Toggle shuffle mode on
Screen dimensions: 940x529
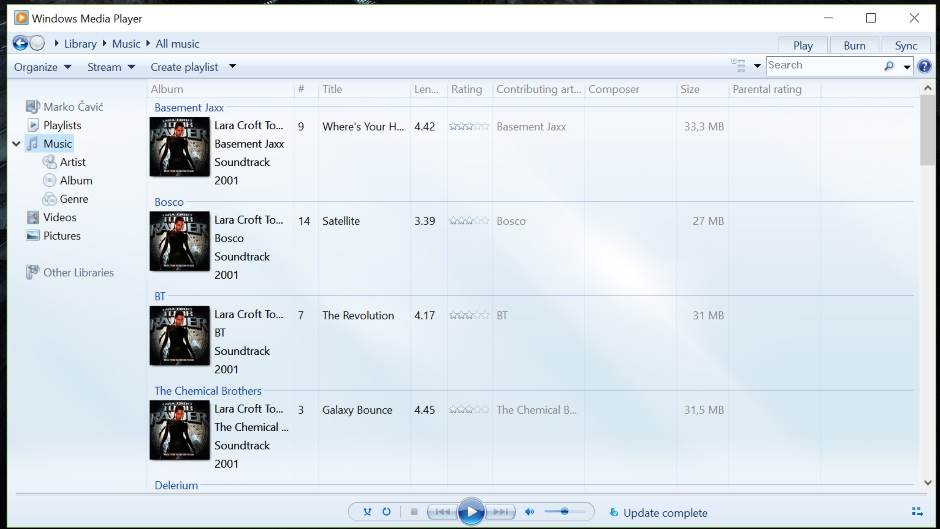click(367, 512)
